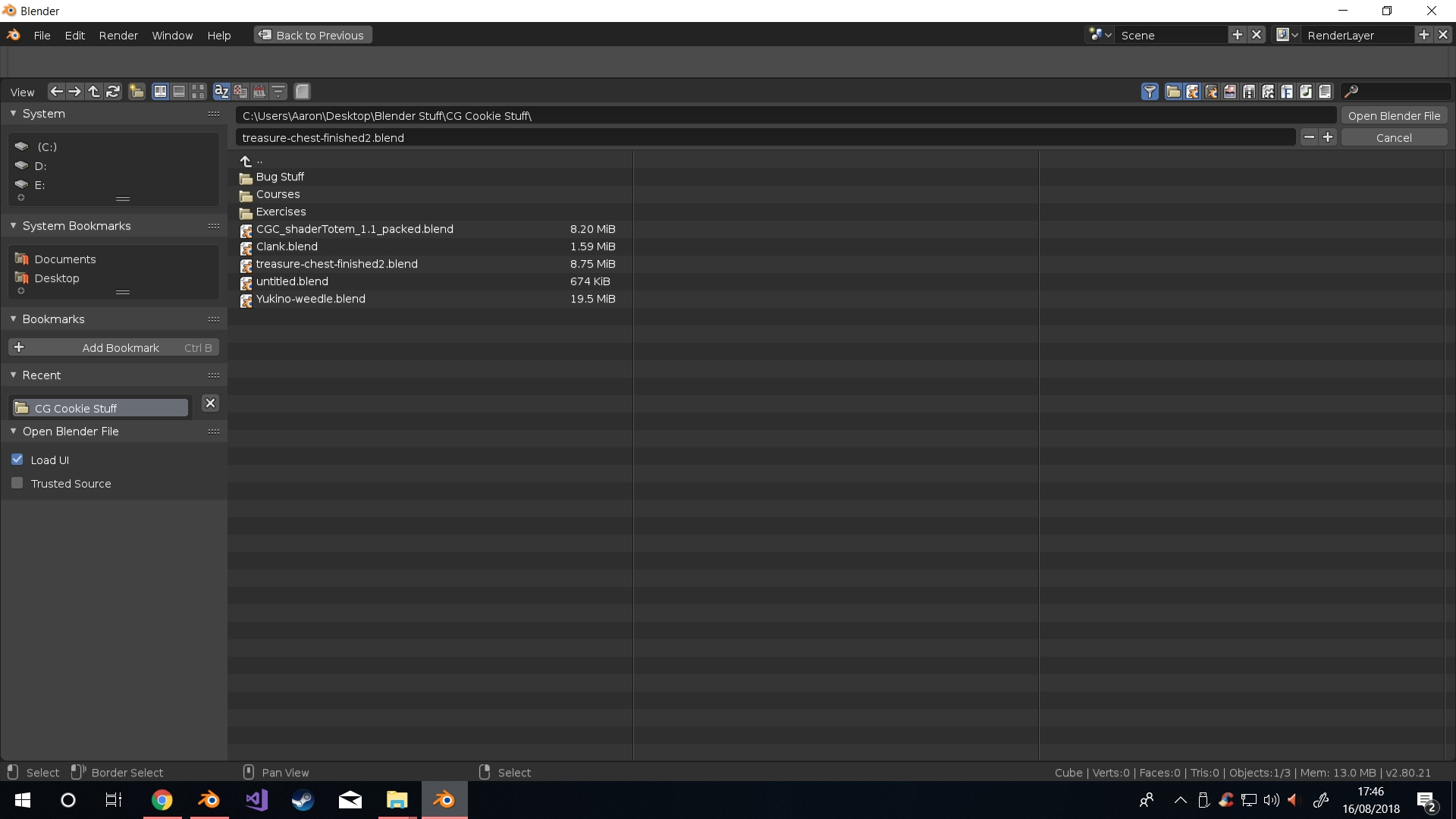The width and height of the screenshot is (1456, 819).
Task: Sort files by modification date
Action: tap(259, 92)
